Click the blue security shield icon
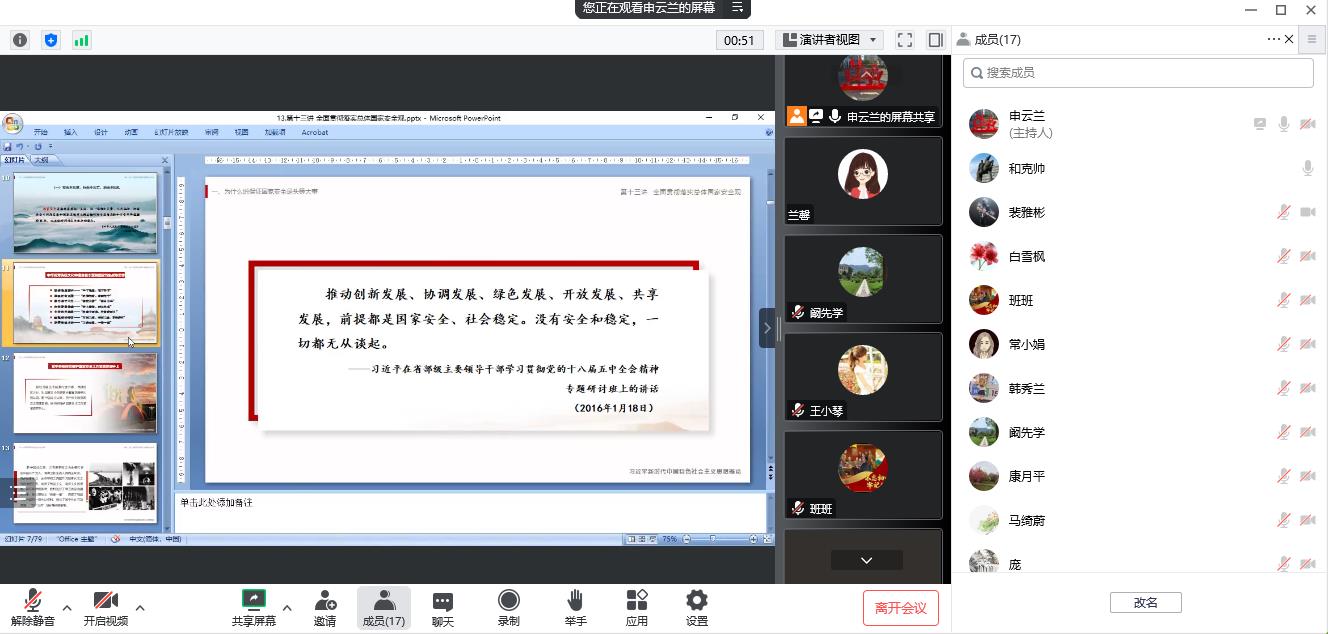 [x=51, y=40]
